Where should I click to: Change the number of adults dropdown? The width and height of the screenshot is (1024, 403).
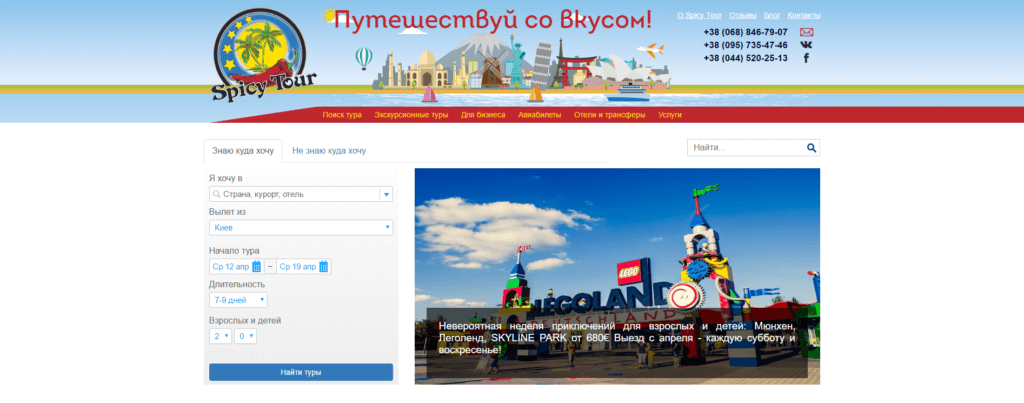point(219,337)
